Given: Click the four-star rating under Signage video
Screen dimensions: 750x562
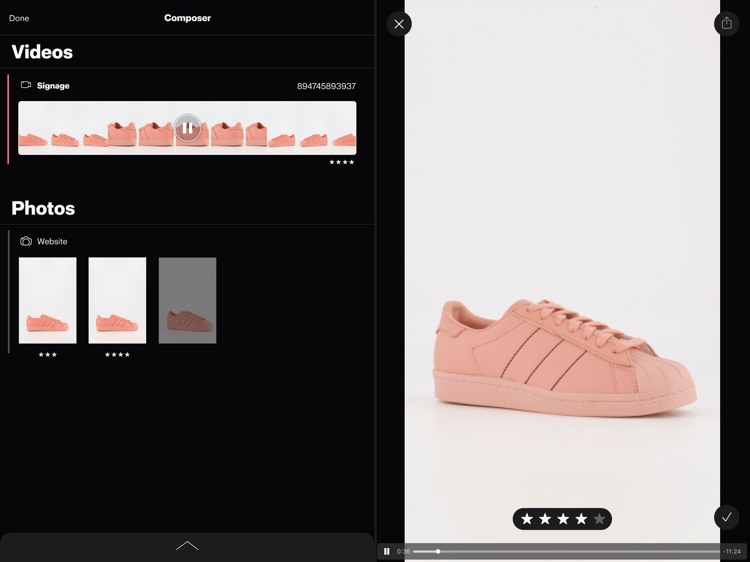Looking at the screenshot, I should pyautogui.click(x=342, y=162).
